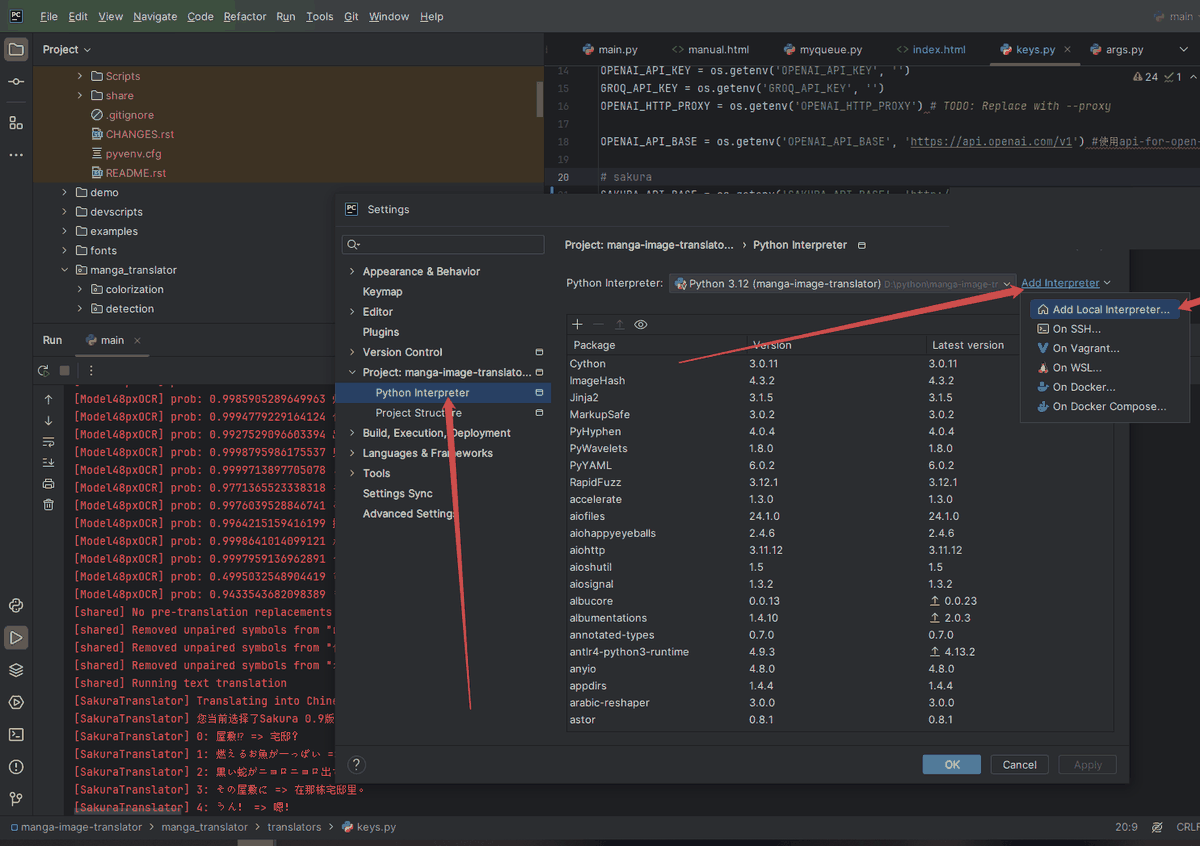This screenshot has width=1200, height=846.
Task: Click the translators breadcrumb in status bar
Action: click(x=294, y=827)
